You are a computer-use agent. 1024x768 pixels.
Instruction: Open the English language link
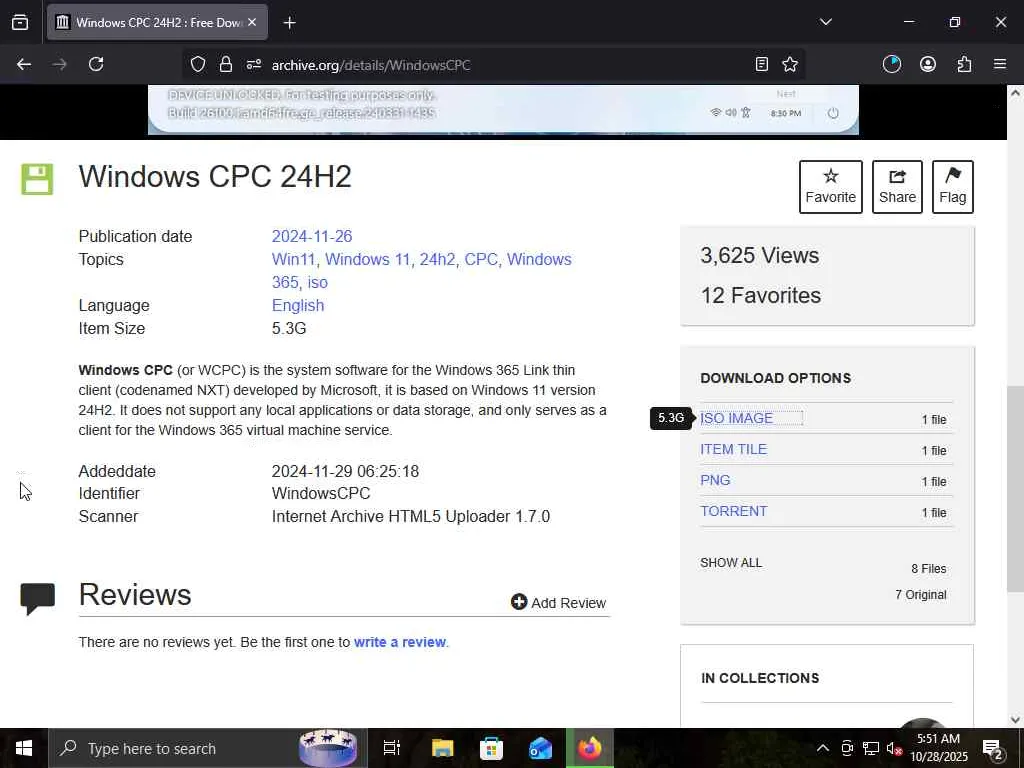[x=298, y=306]
